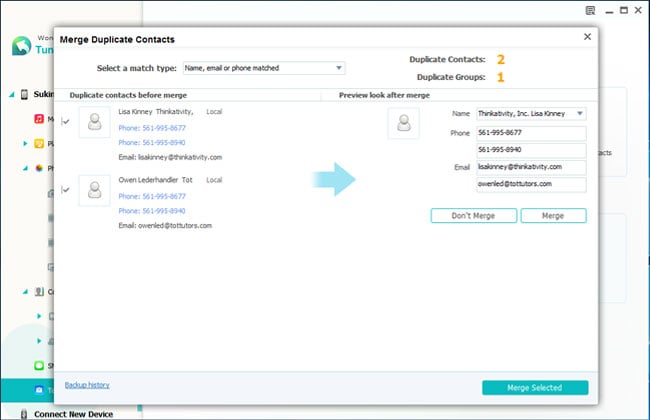Screen dimensions: 650x420
Task: Click Lisa Kinney's phone 561-995-8677
Action: pos(152,128)
